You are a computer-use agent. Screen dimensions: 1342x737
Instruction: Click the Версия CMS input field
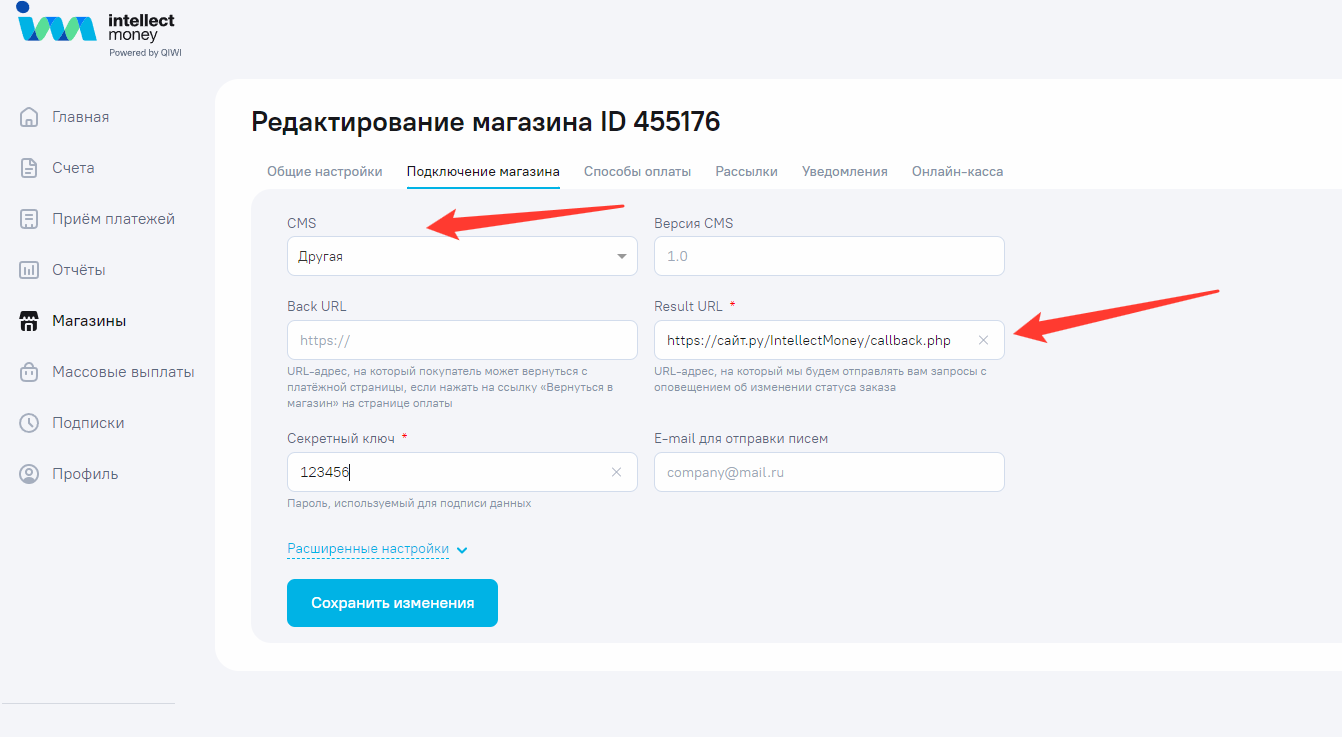[828, 256]
